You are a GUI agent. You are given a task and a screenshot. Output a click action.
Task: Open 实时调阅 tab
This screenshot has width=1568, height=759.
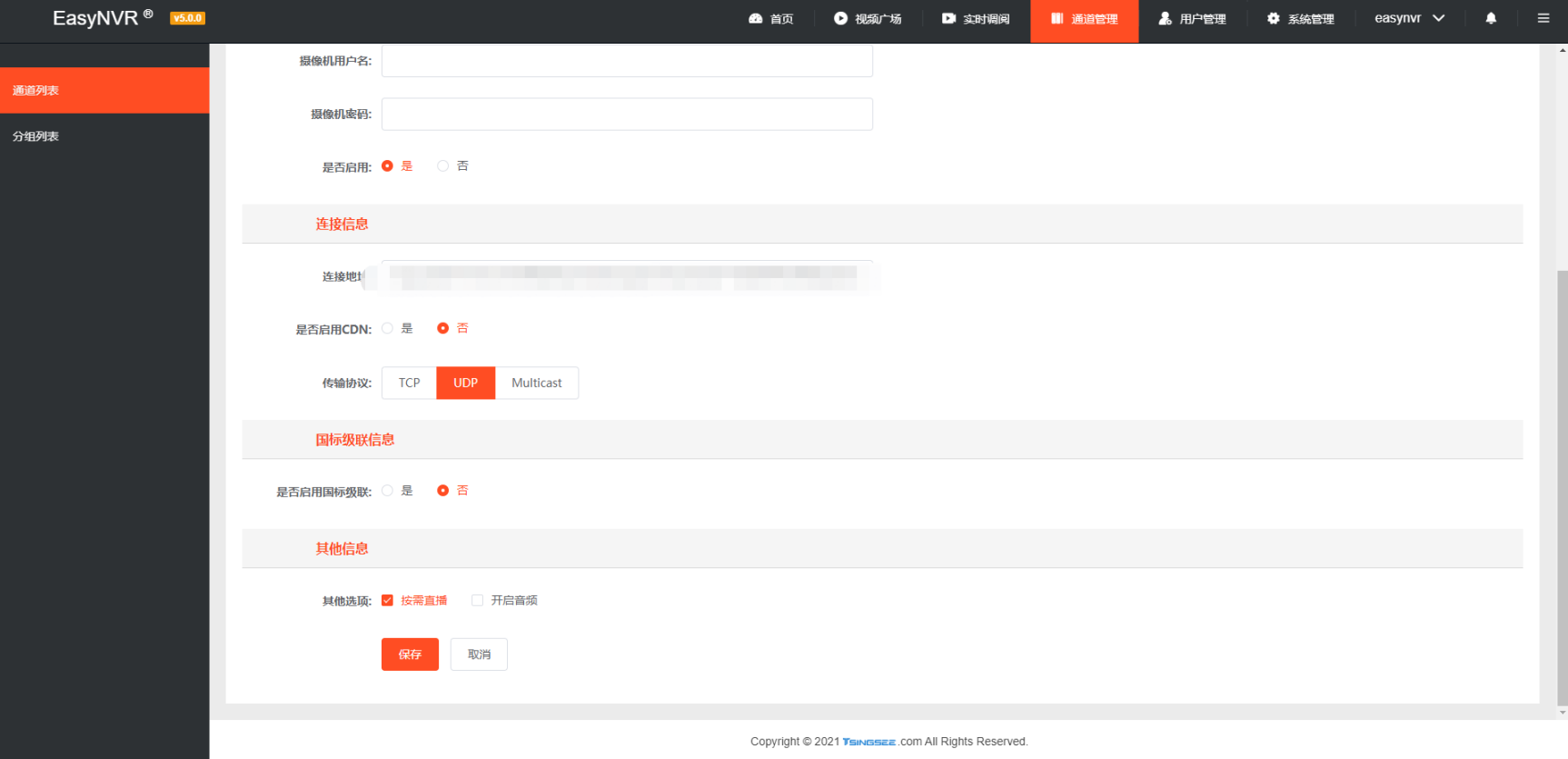click(976, 19)
